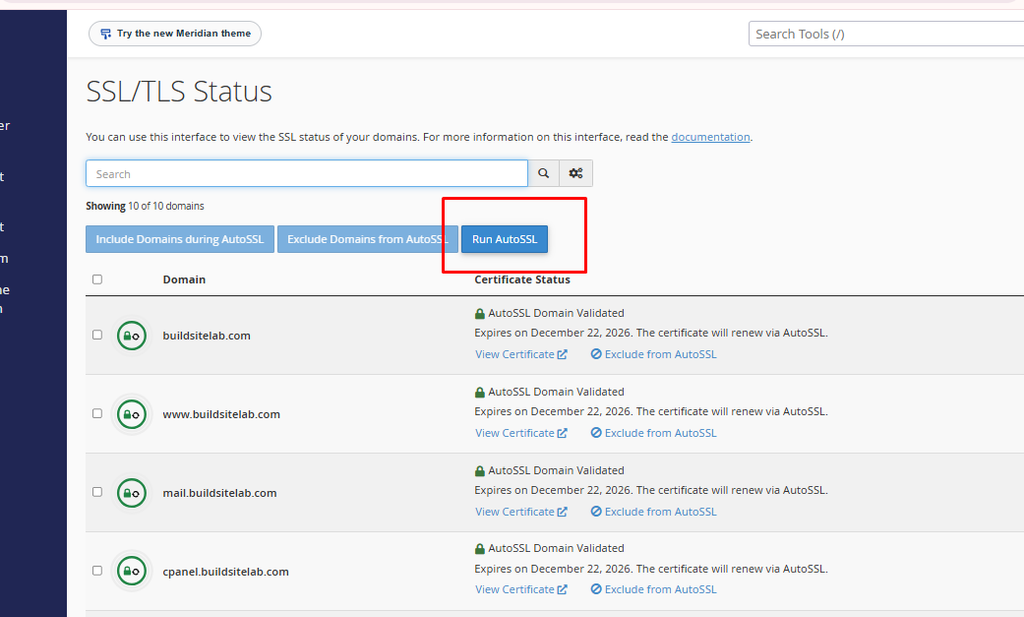This screenshot has width=1024, height=617.
Task: Focus the domain Search input field
Action: [306, 174]
